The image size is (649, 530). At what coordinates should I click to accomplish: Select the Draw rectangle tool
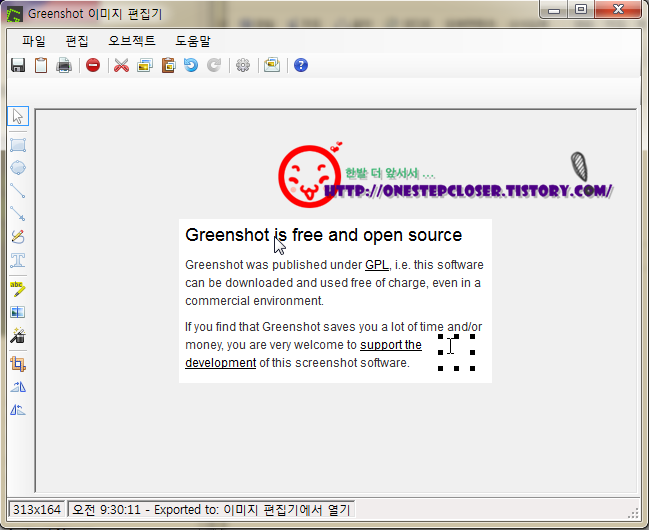coord(18,145)
